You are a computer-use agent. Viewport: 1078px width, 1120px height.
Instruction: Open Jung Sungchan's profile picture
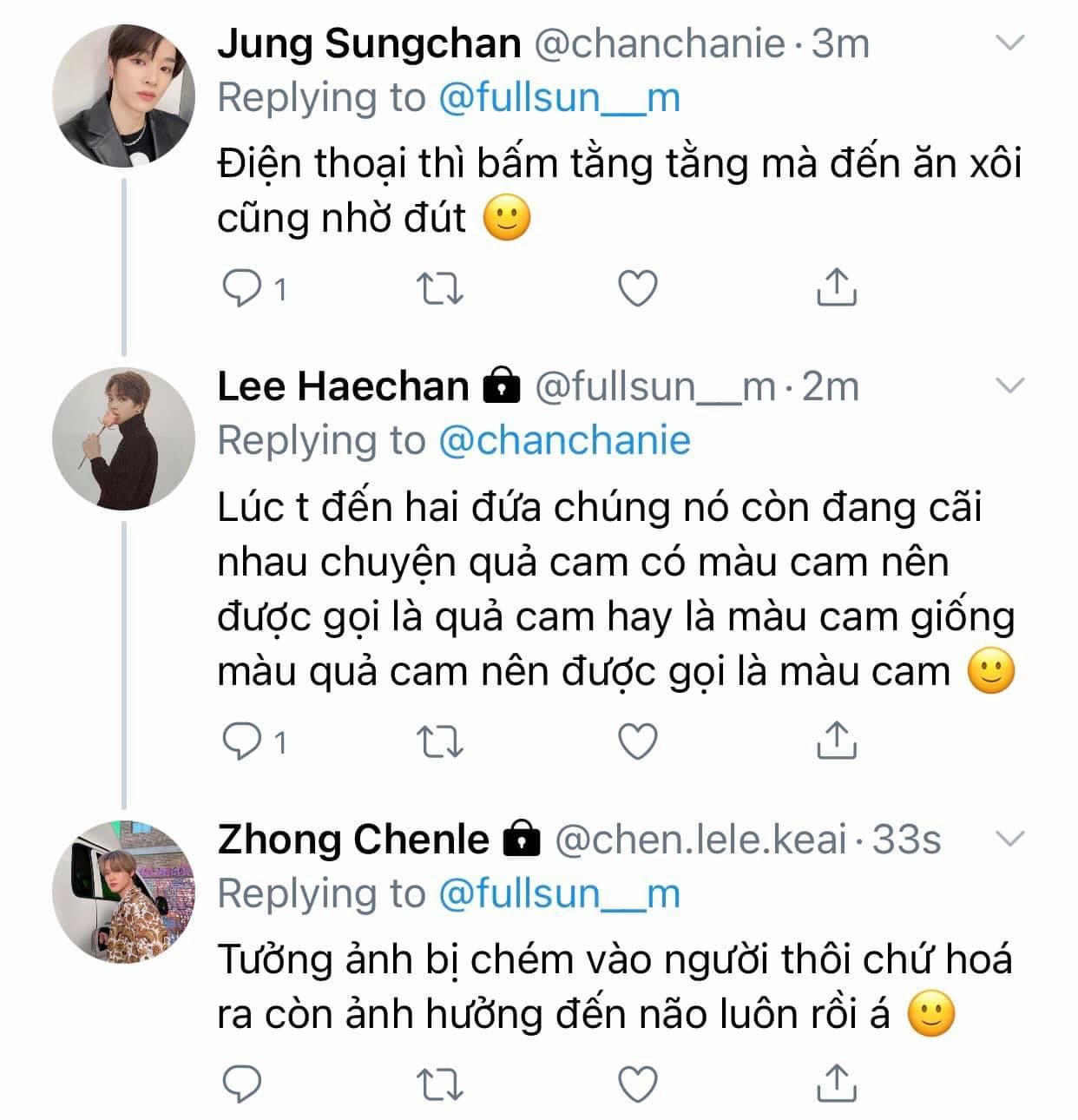point(123,95)
